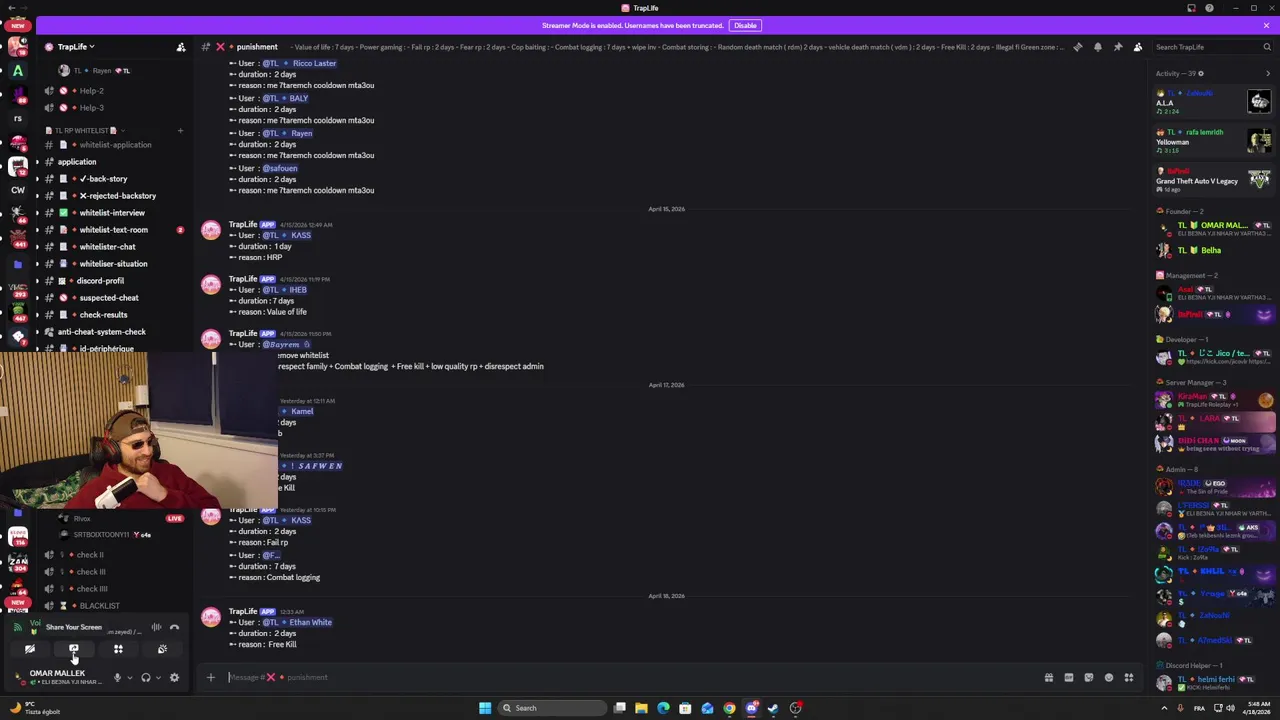The height and width of the screenshot is (720, 1280).
Task: Open the TrapLife server dropdown menu
Action: coord(74,47)
